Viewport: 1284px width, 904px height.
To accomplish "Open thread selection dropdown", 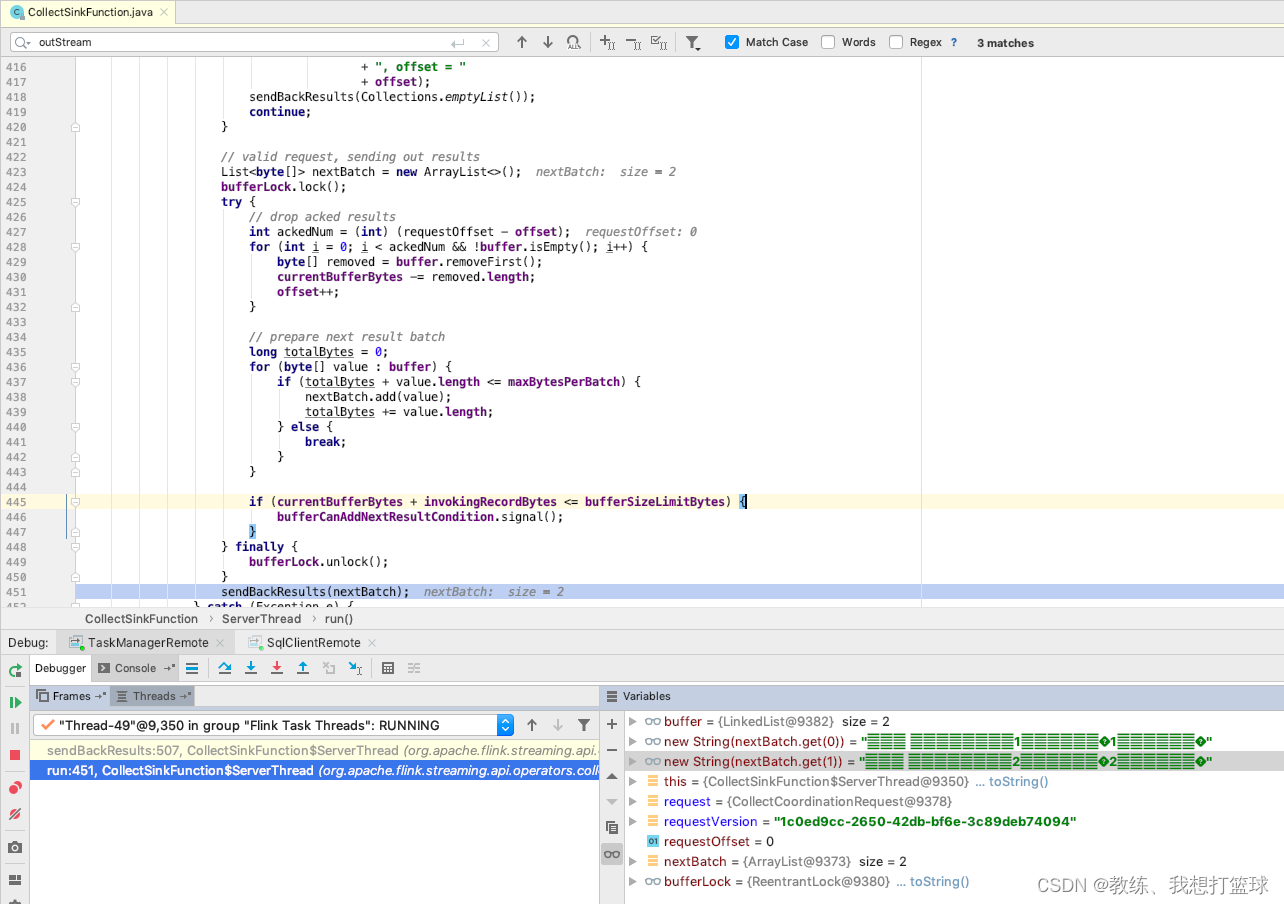I will pyautogui.click(x=505, y=725).
